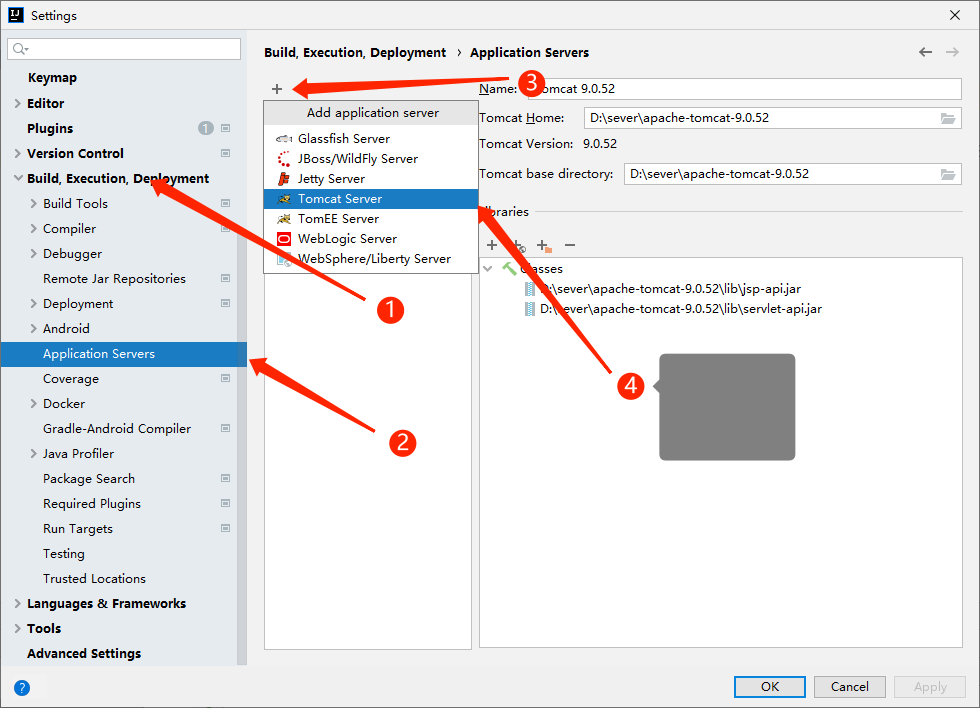This screenshot has height=708, width=980.
Task: Select the jsp-api.jar library entry
Action: point(662,289)
